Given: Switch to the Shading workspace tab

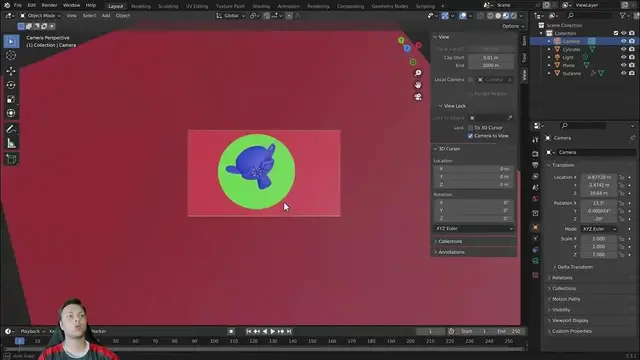Looking at the screenshot, I should point(261,6).
